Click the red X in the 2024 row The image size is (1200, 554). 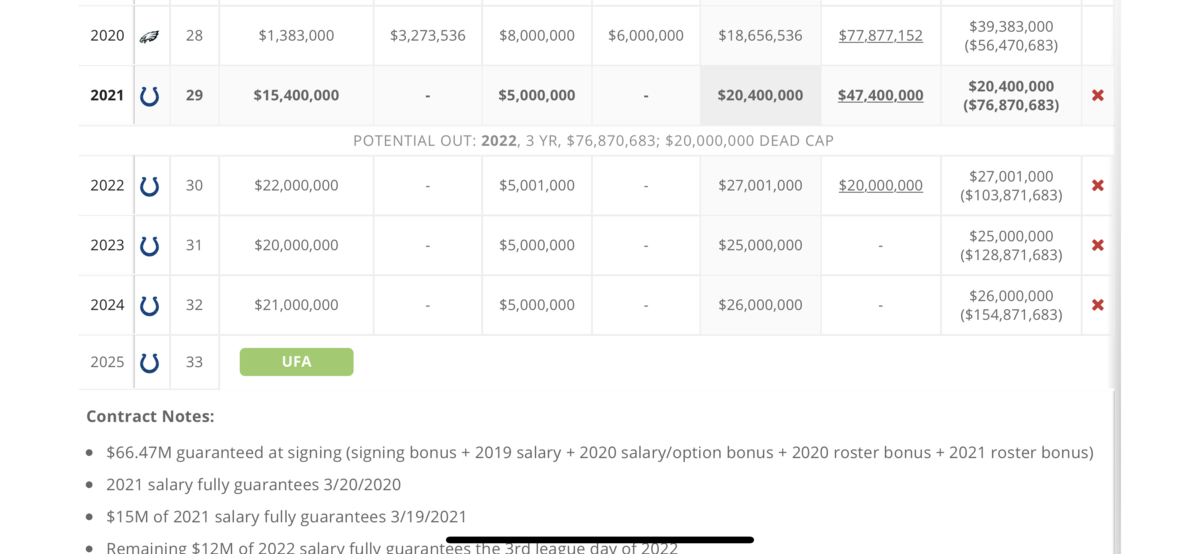click(1097, 306)
